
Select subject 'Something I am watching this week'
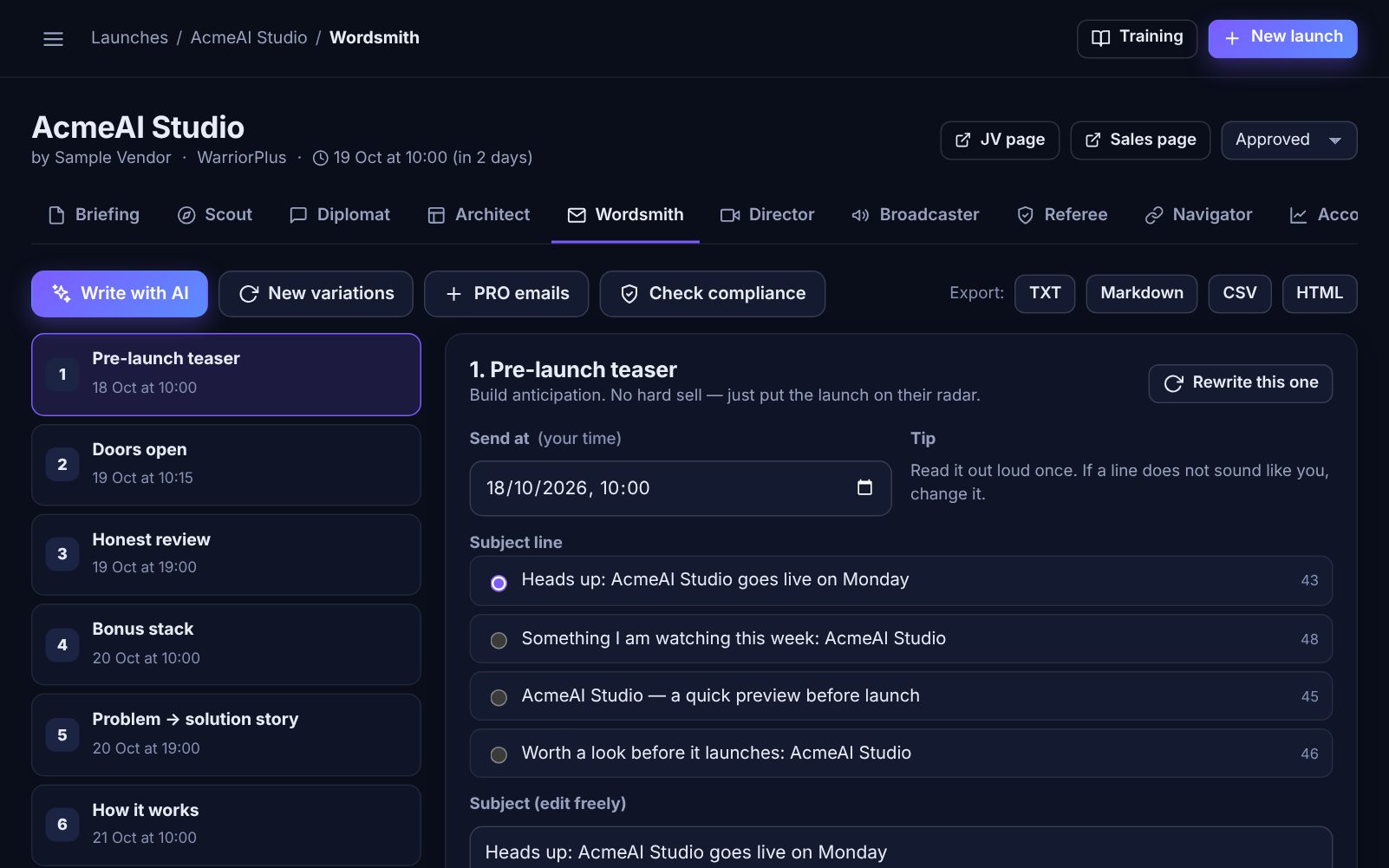click(900, 639)
